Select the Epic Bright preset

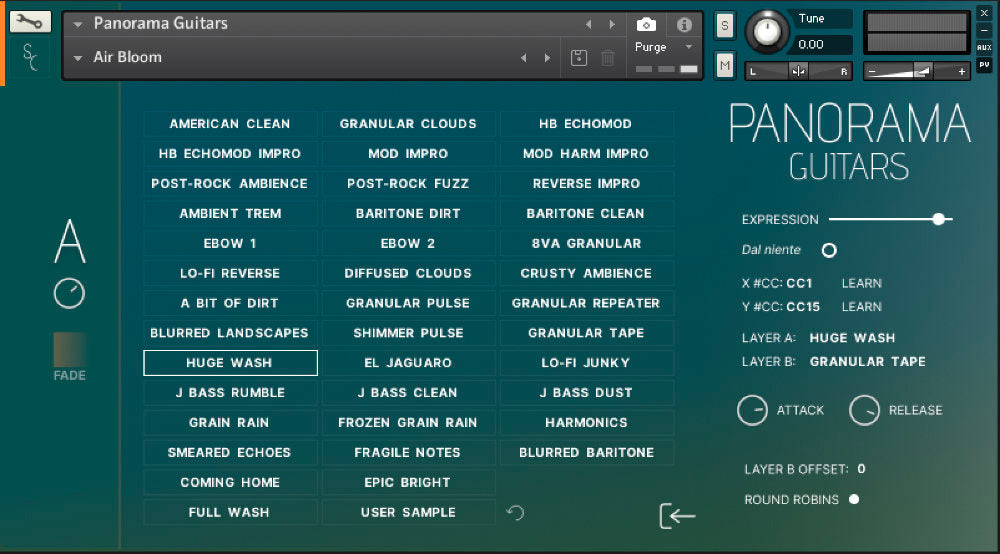(x=408, y=483)
